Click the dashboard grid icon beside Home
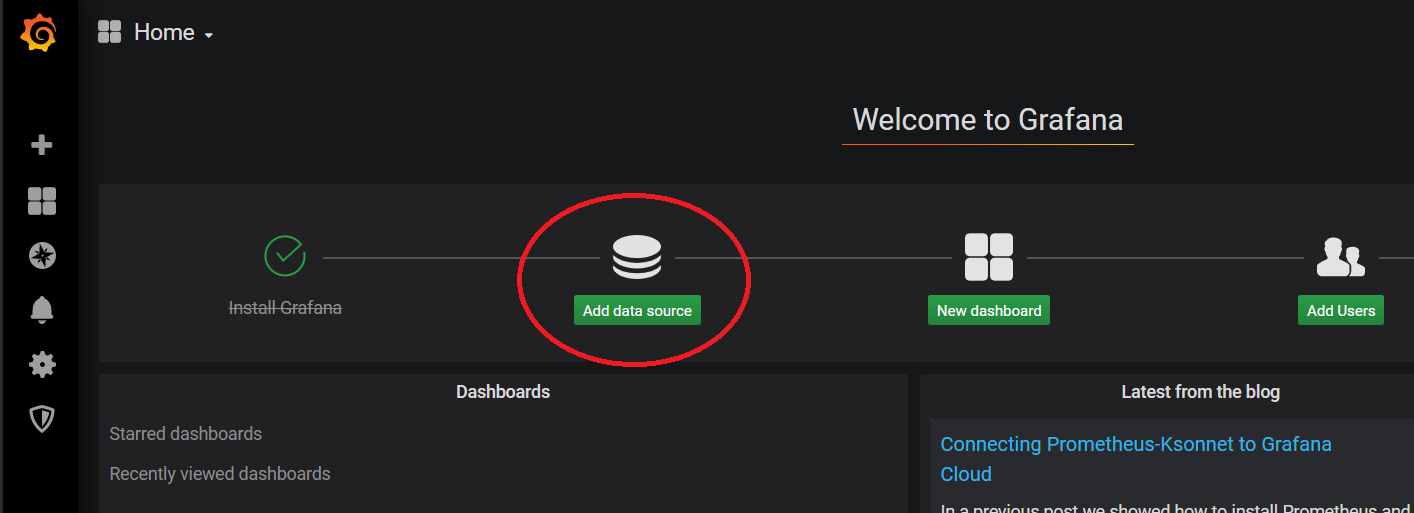Image resolution: width=1414 pixels, height=513 pixels. (x=109, y=32)
